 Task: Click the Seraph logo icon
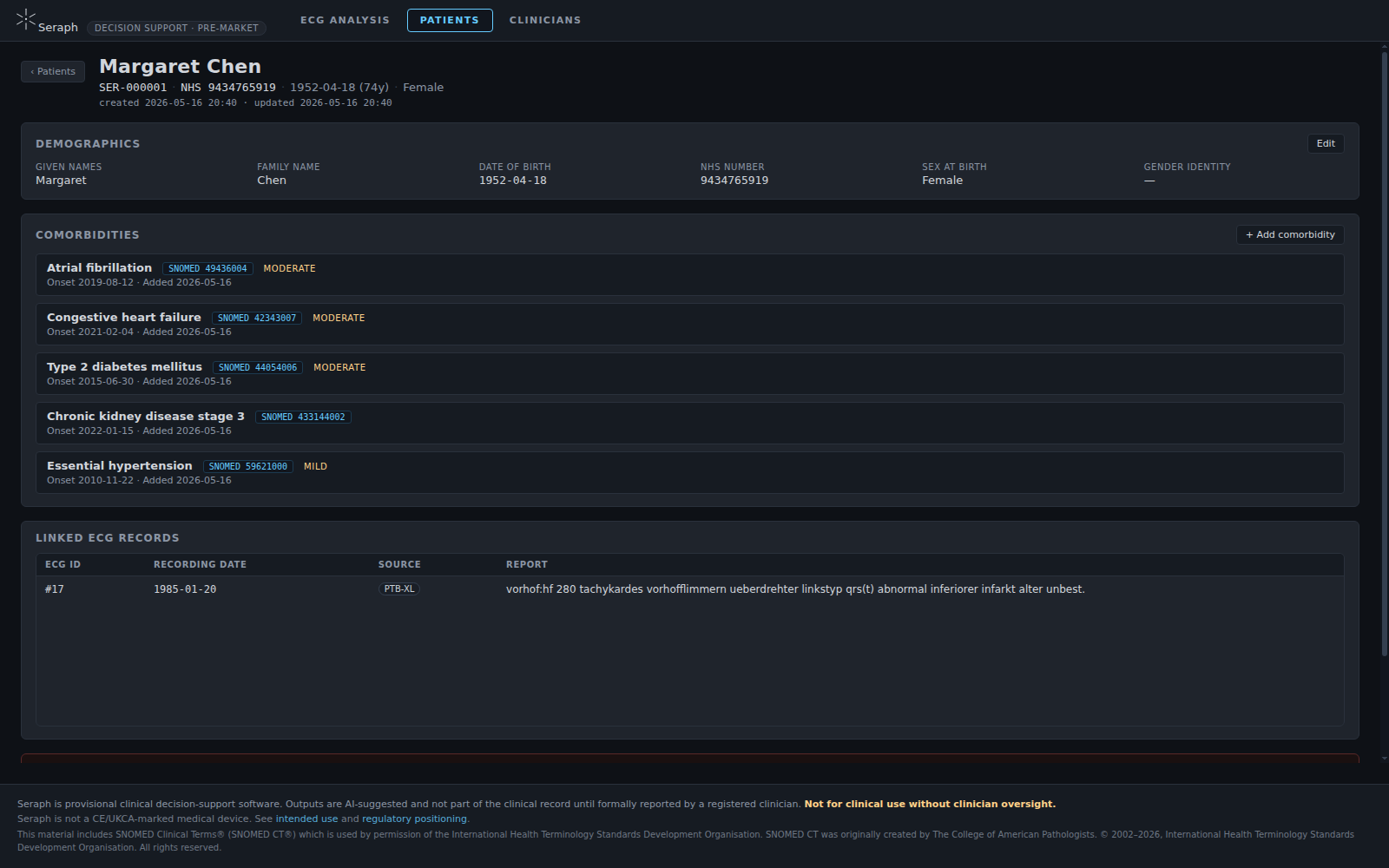coord(26,20)
